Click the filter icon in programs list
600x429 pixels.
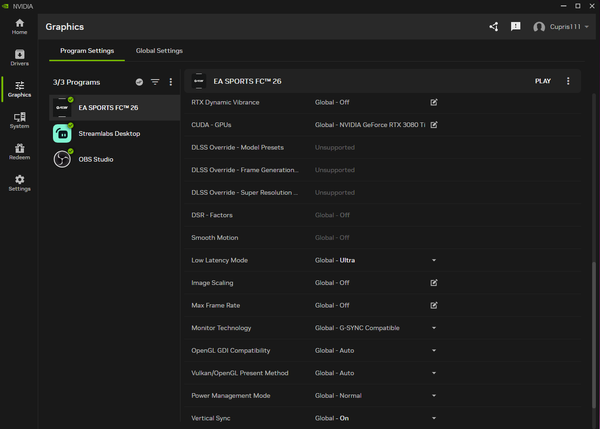[x=155, y=82]
